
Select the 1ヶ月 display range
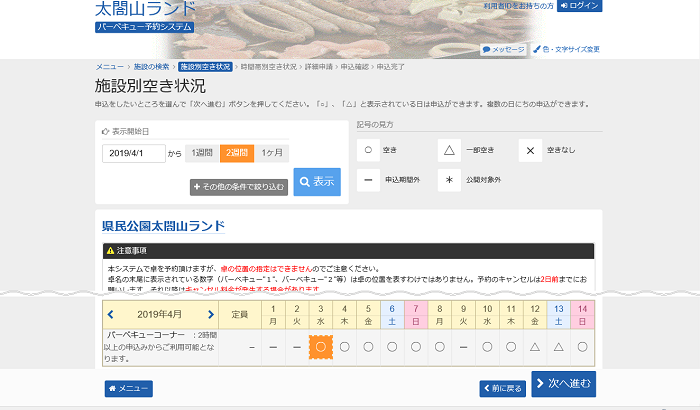[272, 153]
